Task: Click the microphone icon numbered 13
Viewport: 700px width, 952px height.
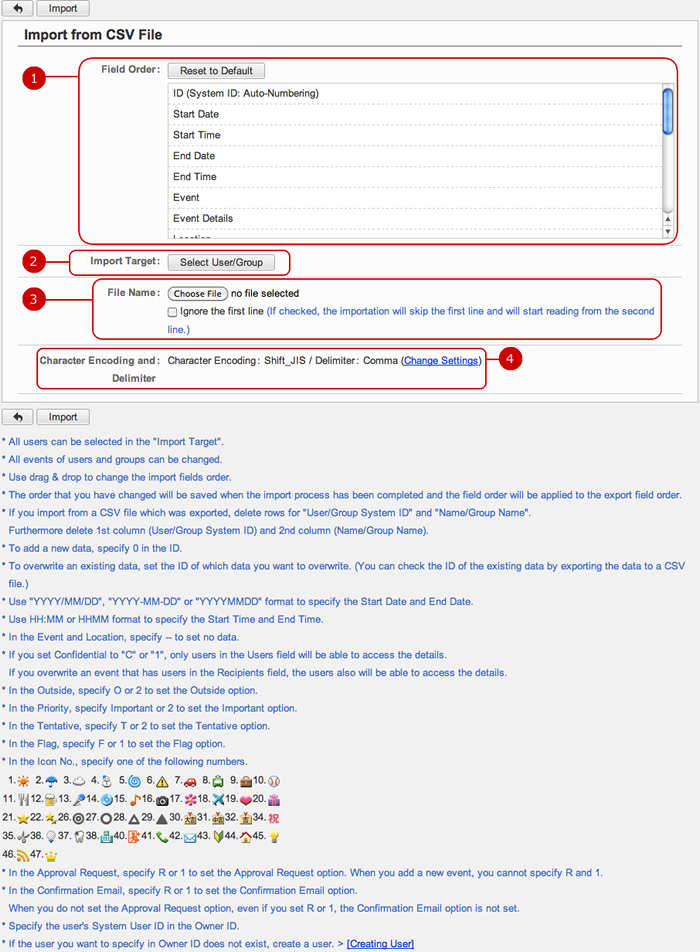Action: click(x=79, y=800)
